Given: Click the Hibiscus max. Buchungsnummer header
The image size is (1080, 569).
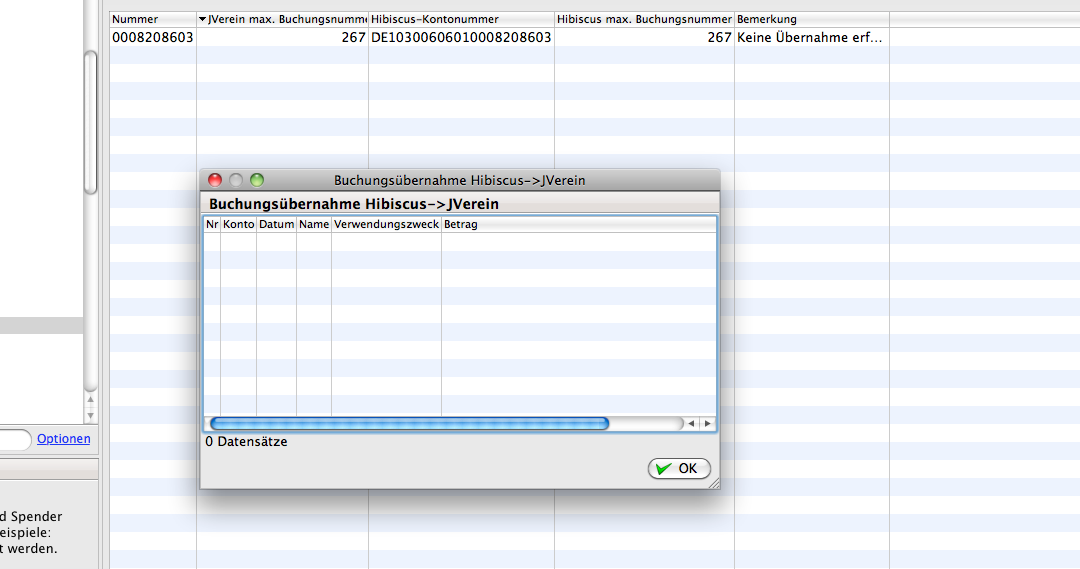Looking at the screenshot, I should coord(644,19).
